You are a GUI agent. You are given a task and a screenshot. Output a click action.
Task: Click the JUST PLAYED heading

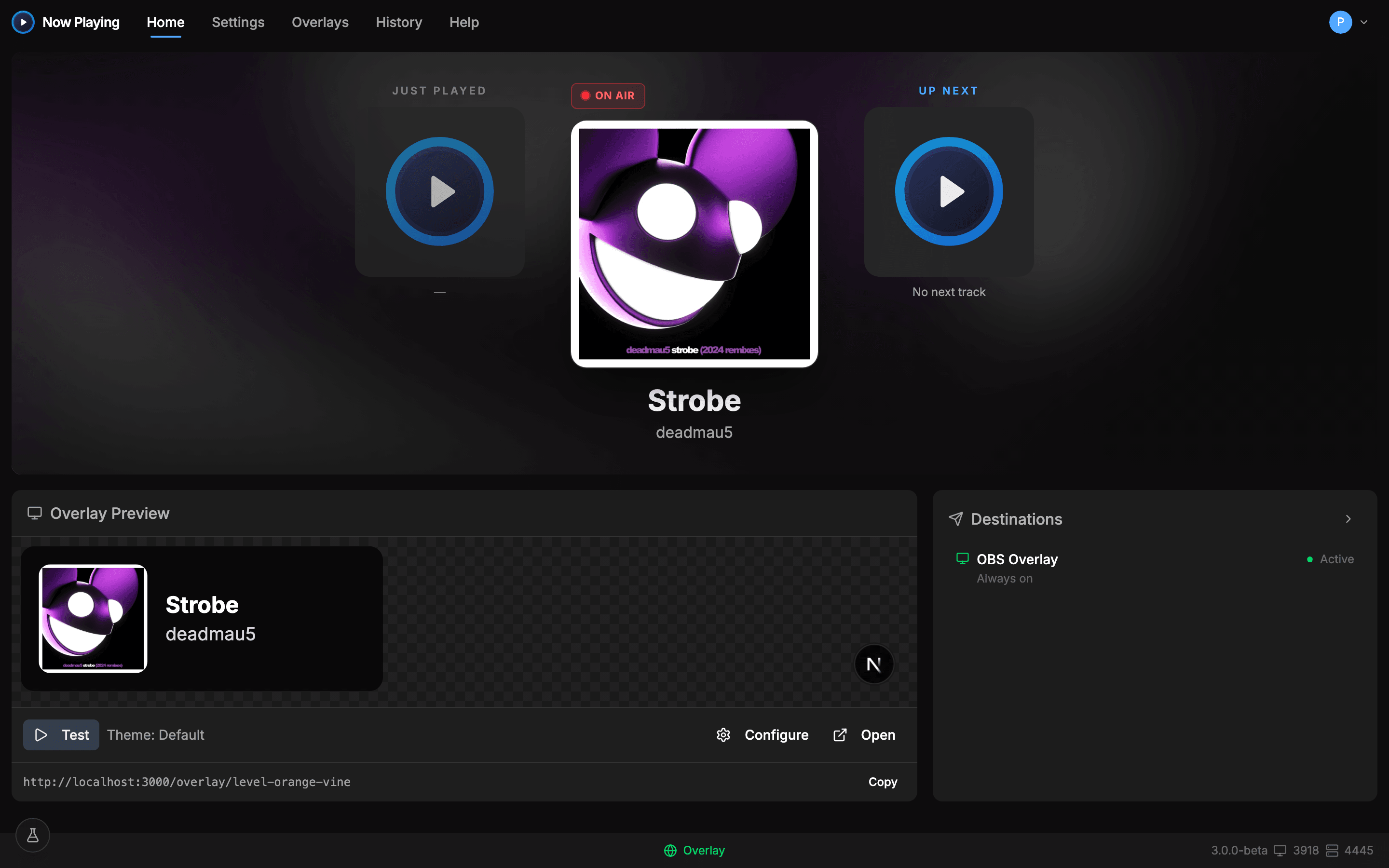tap(439, 91)
